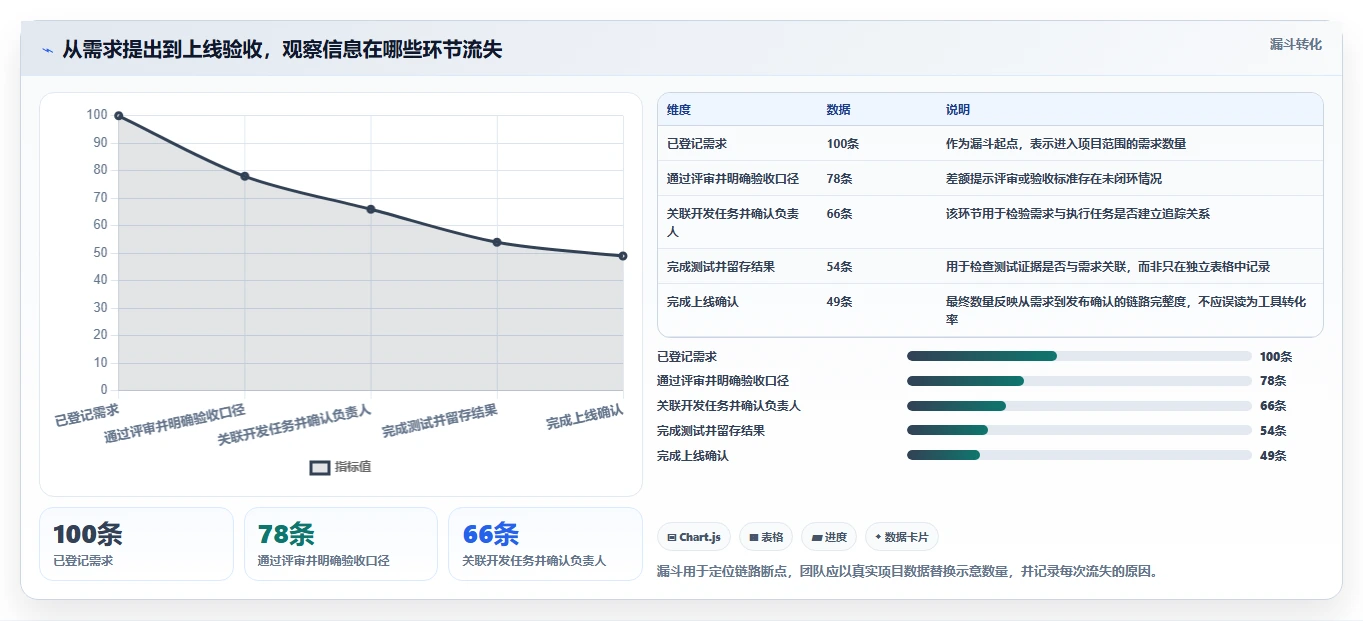Image resolution: width=1363 pixels, height=621 pixels.
Task: Click the description starting 用于检查测试证据
Action: point(1108,267)
